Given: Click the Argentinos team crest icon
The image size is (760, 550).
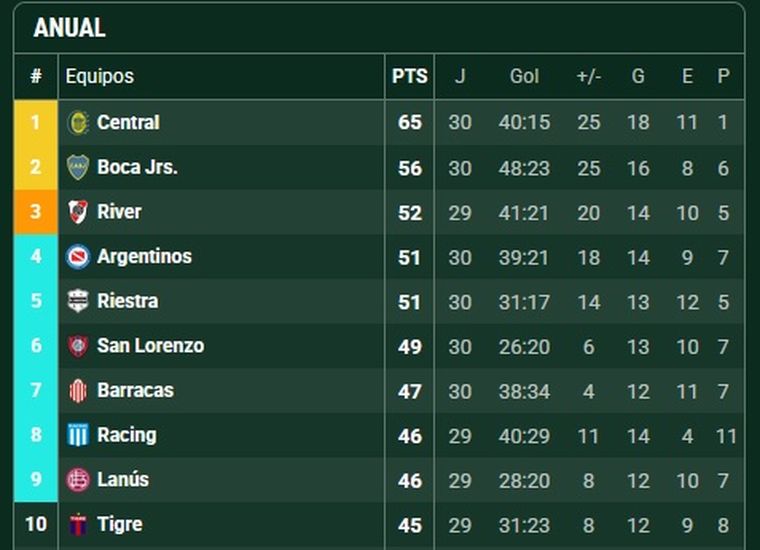Looking at the screenshot, I should [x=78, y=257].
